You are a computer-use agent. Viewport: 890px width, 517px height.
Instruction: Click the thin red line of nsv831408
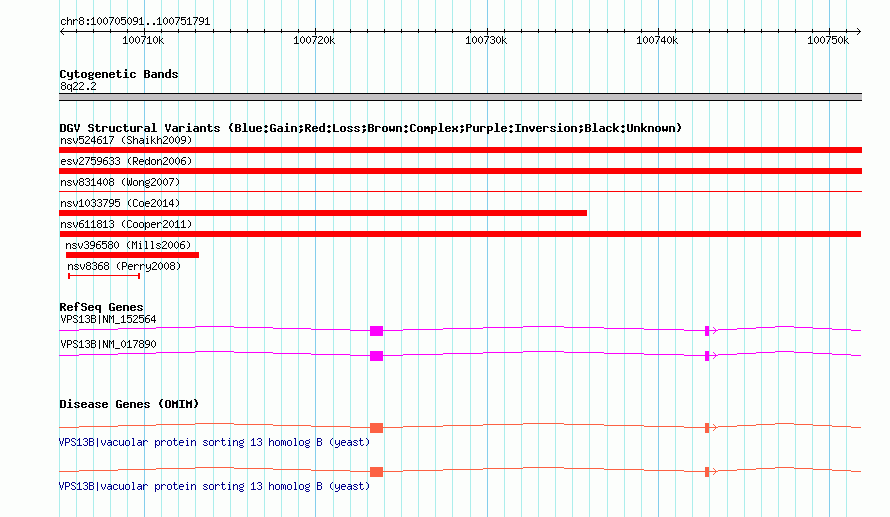click(x=460, y=192)
